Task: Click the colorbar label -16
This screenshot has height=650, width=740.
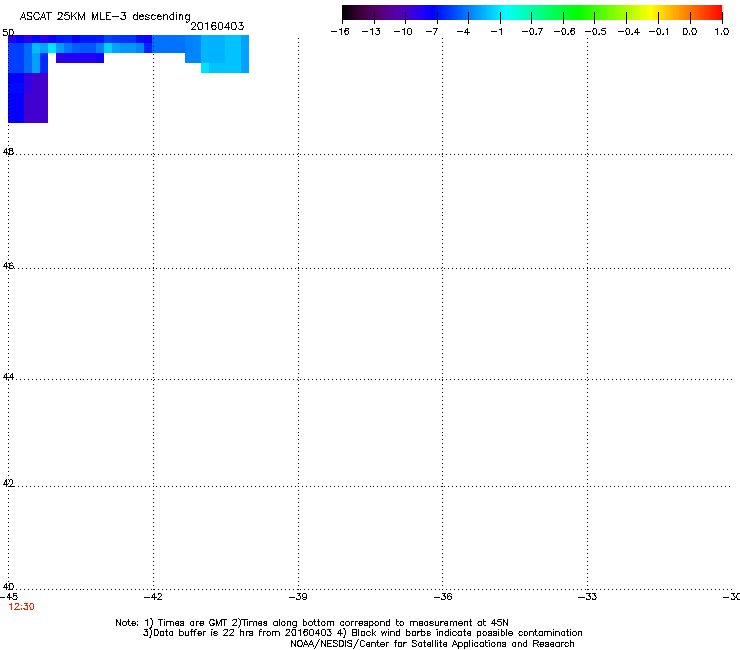Action: (340, 32)
